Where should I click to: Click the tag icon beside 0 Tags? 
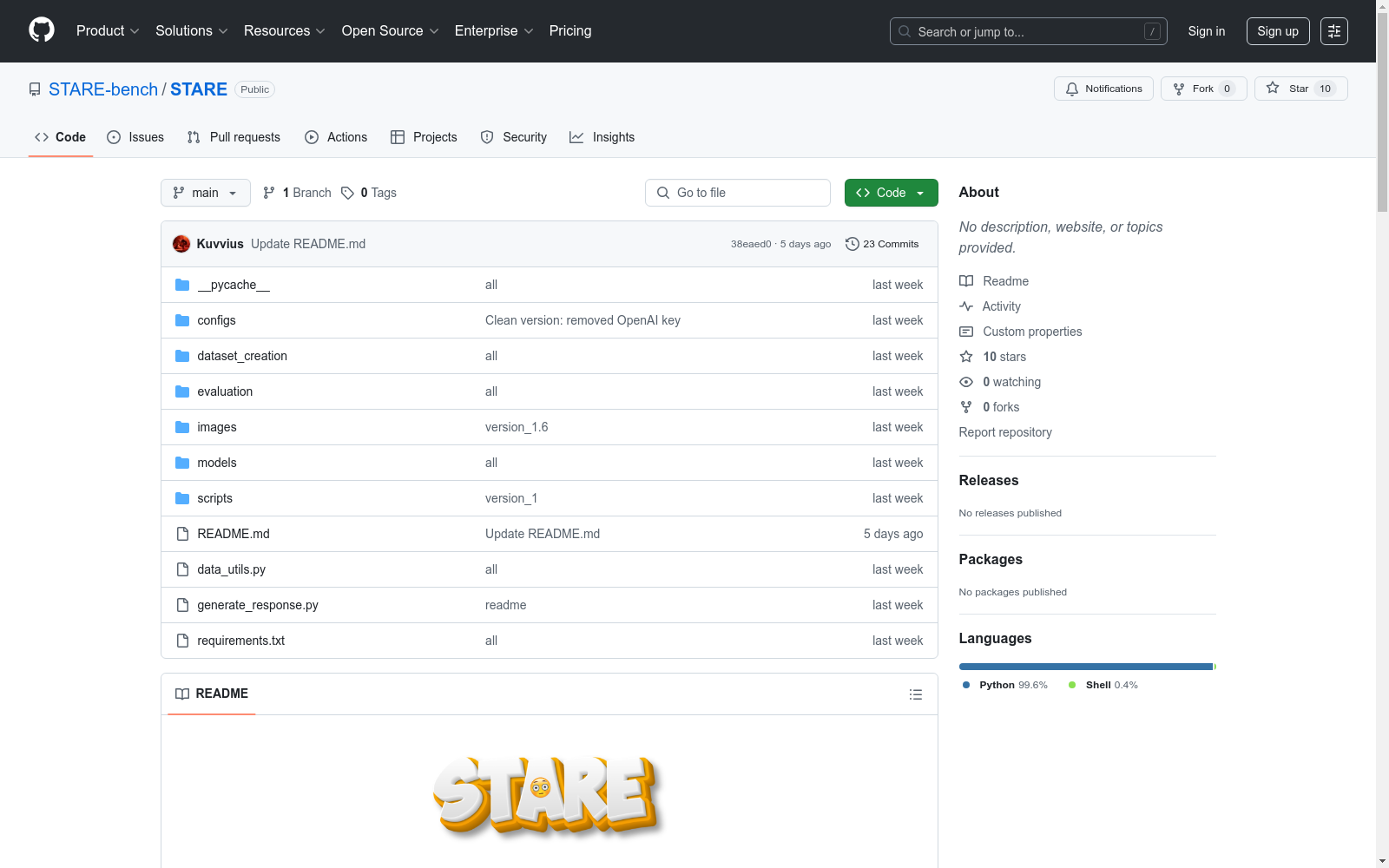[x=347, y=193]
